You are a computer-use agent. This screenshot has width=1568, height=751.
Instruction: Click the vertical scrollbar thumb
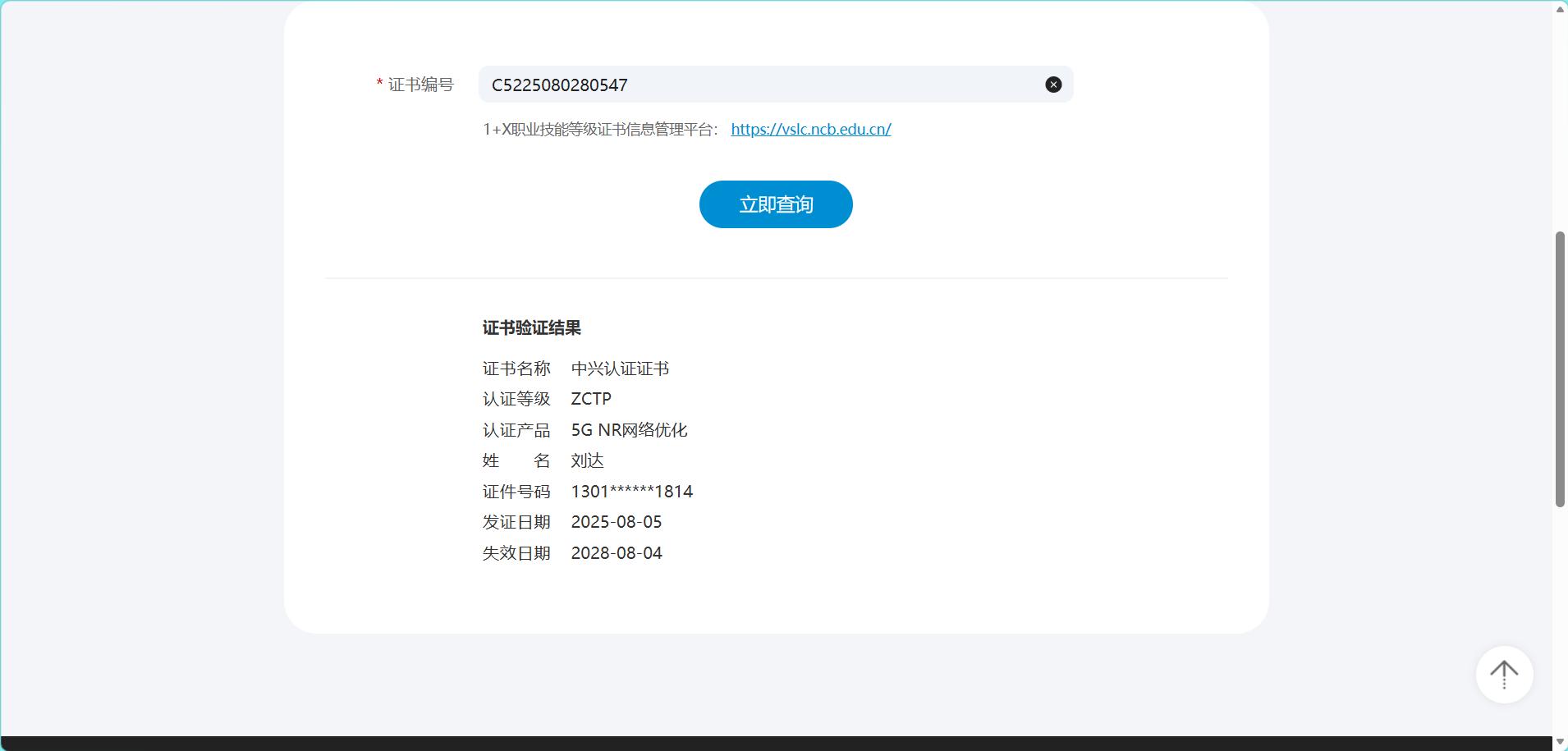1560,369
